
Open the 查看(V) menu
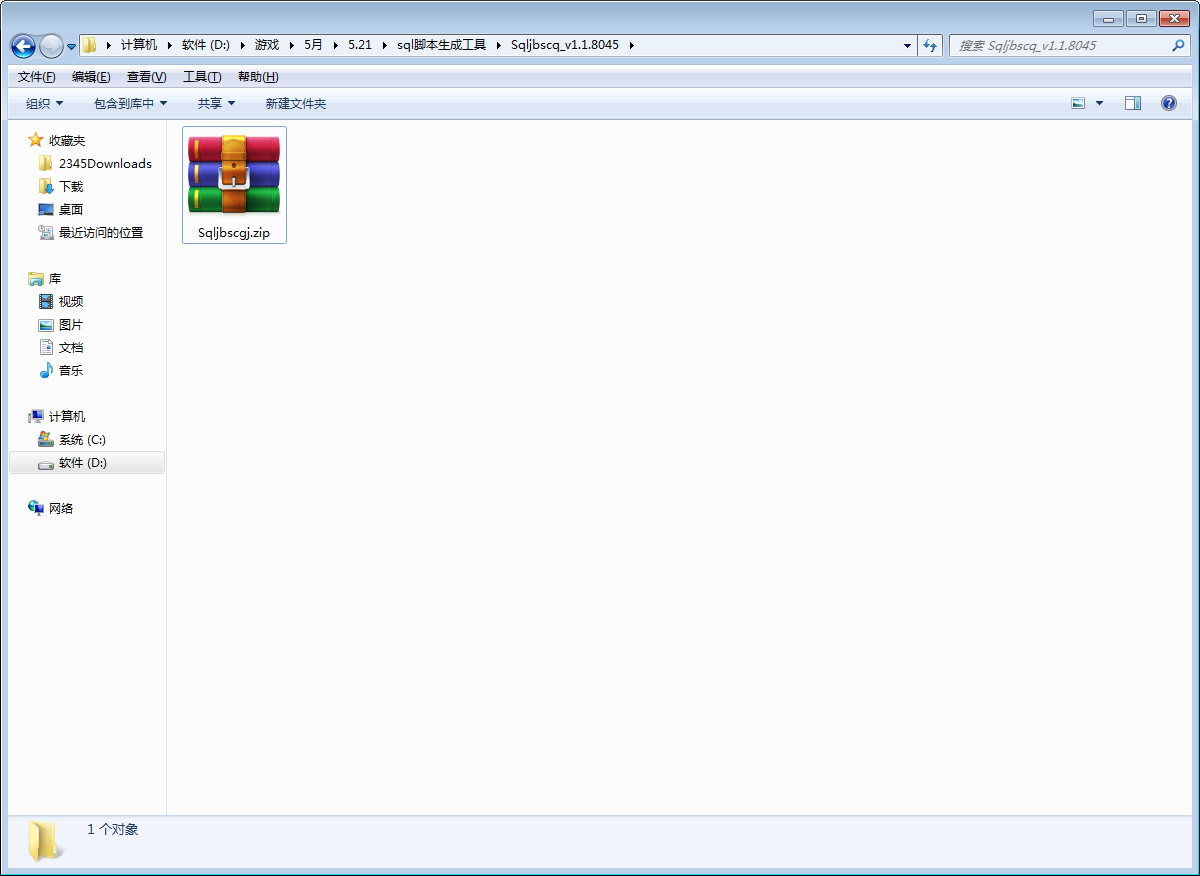click(147, 77)
